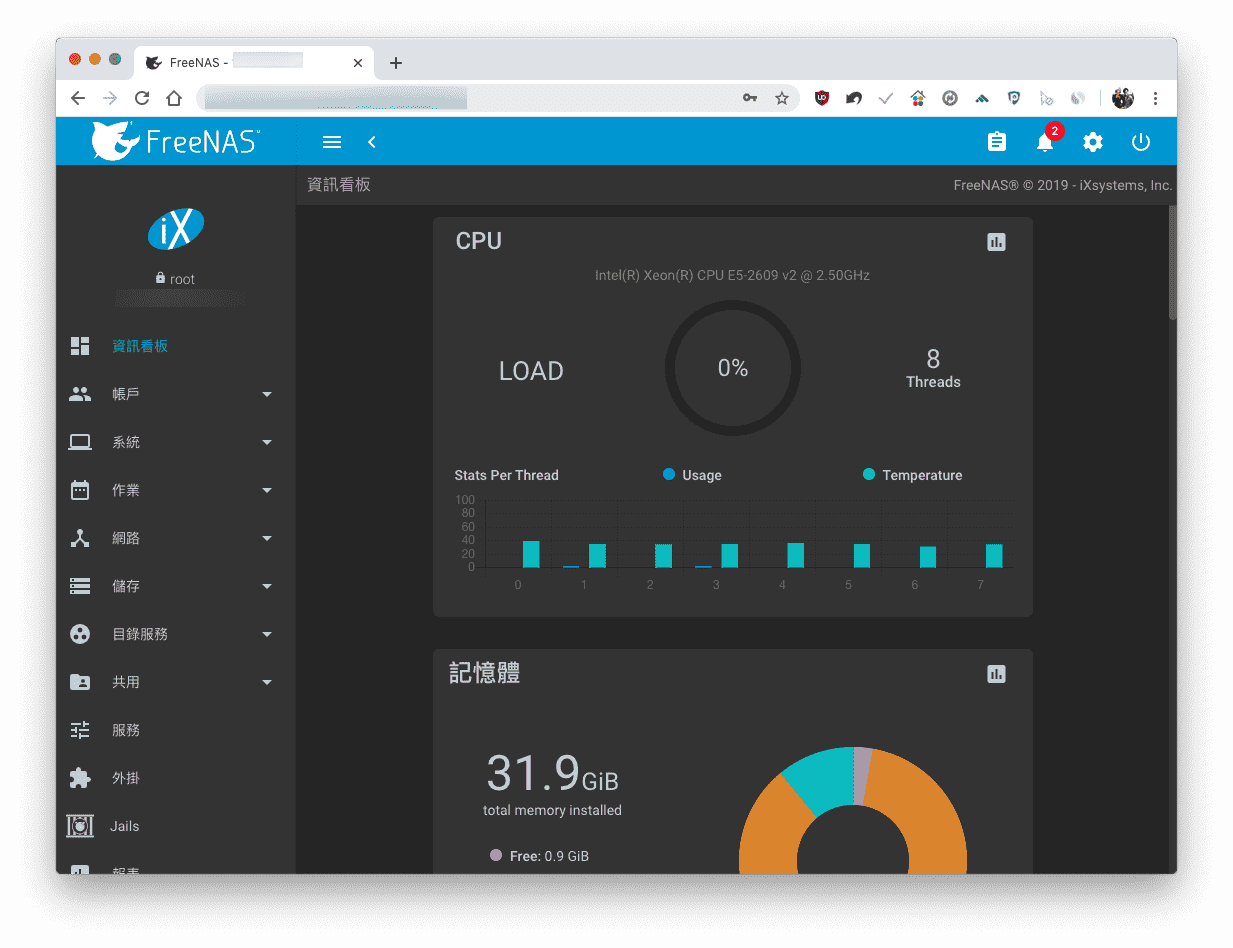
Task: Click the 'total memory installed' text
Action: pyautogui.click(x=552, y=810)
